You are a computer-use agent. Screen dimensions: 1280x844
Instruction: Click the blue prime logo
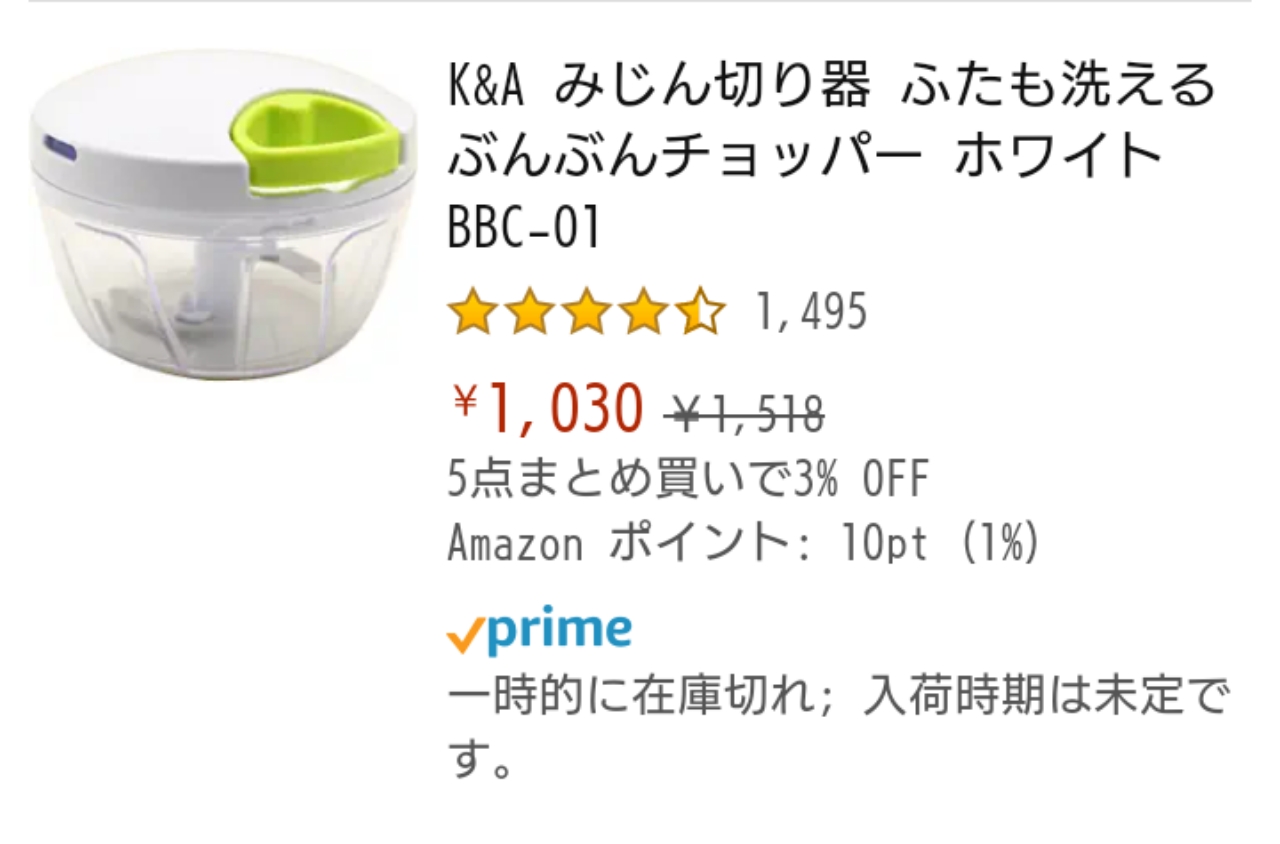(x=560, y=630)
